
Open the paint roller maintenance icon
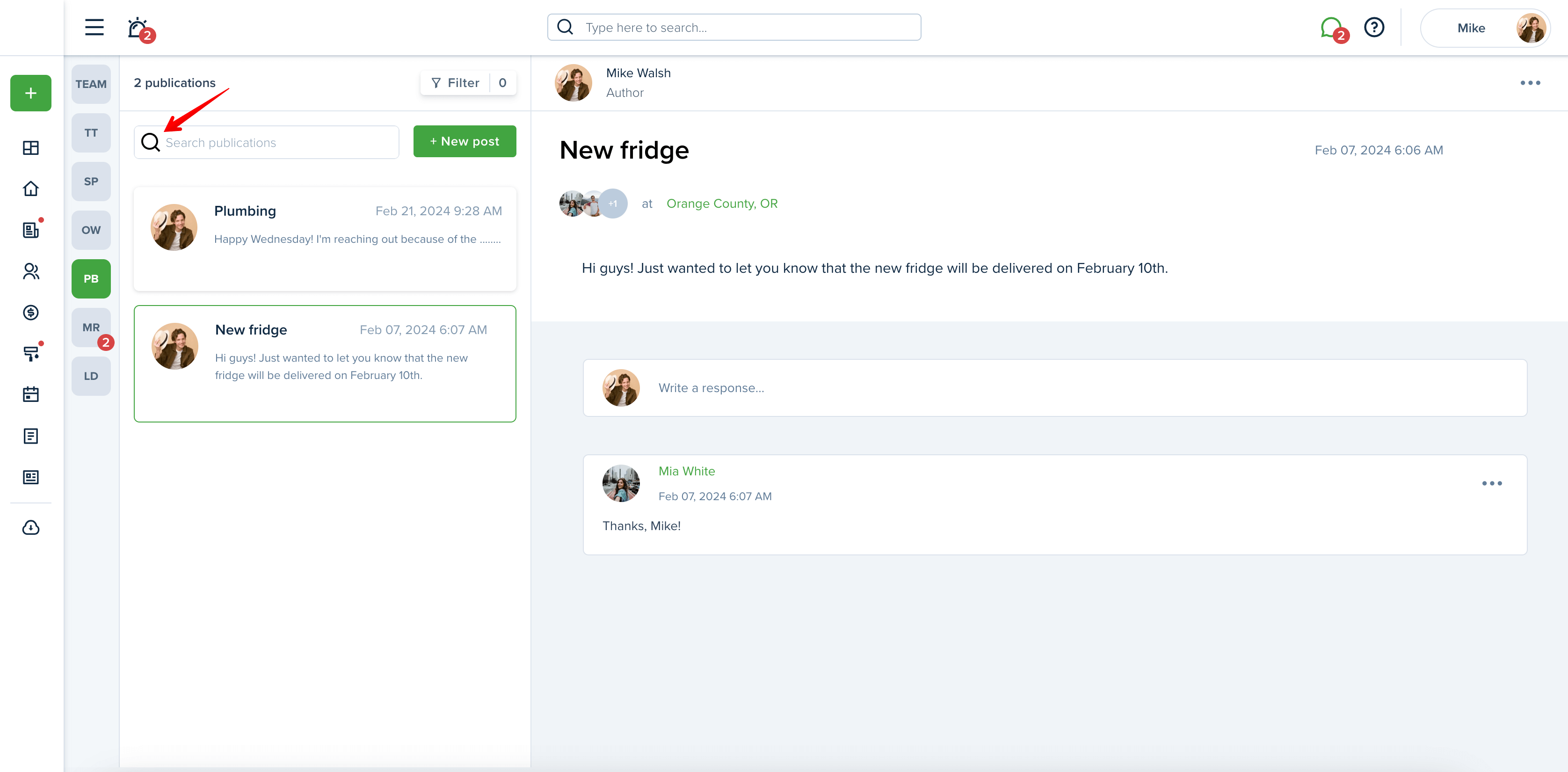[31, 353]
